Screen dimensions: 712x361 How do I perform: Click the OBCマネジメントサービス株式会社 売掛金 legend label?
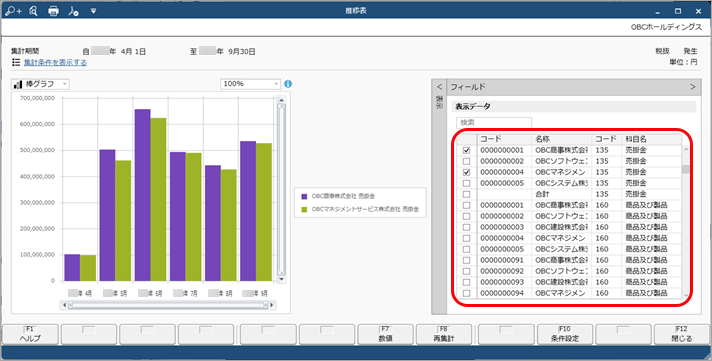pos(365,210)
